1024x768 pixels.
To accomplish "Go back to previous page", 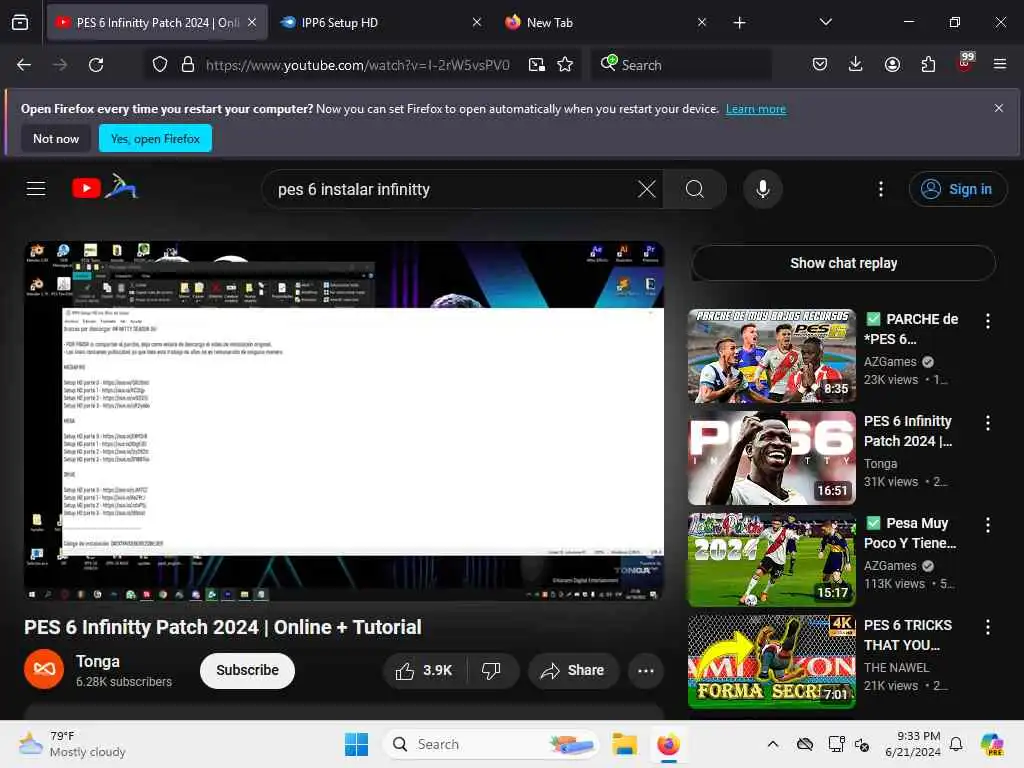I will (24, 65).
